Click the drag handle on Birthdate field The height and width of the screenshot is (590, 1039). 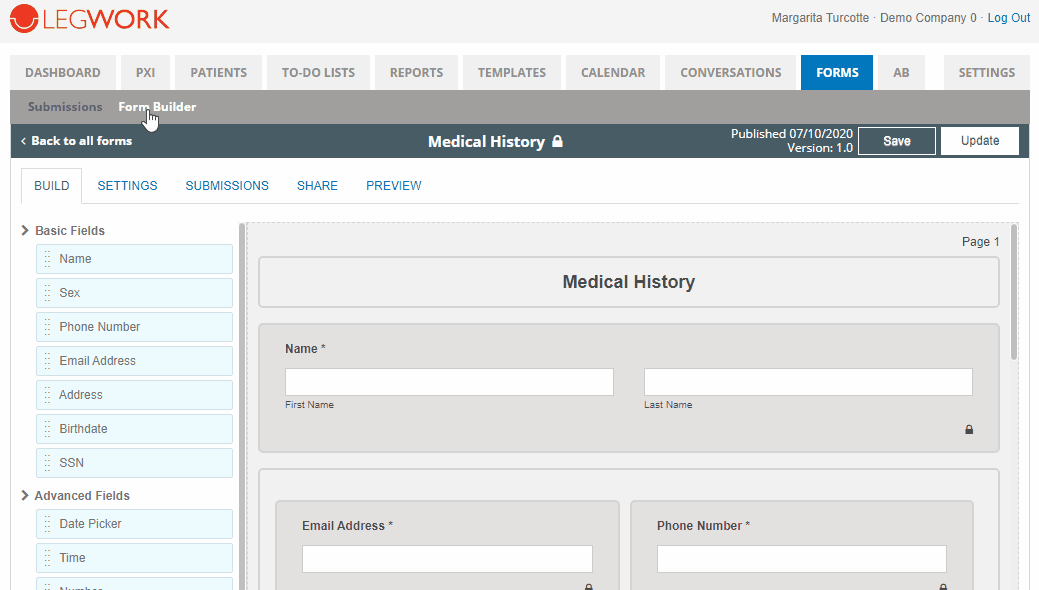[47, 429]
